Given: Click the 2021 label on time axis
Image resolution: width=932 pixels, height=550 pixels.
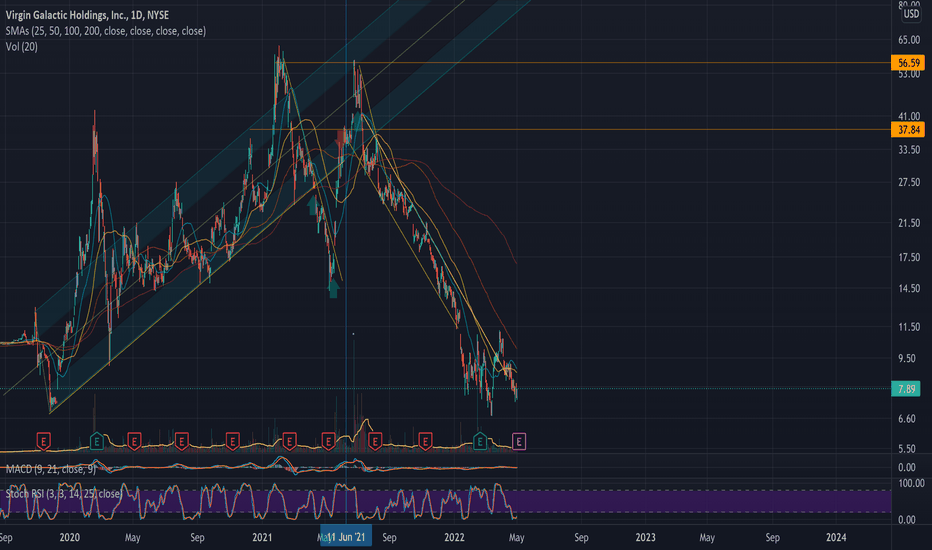Looking at the screenshot, I should 262,538.
